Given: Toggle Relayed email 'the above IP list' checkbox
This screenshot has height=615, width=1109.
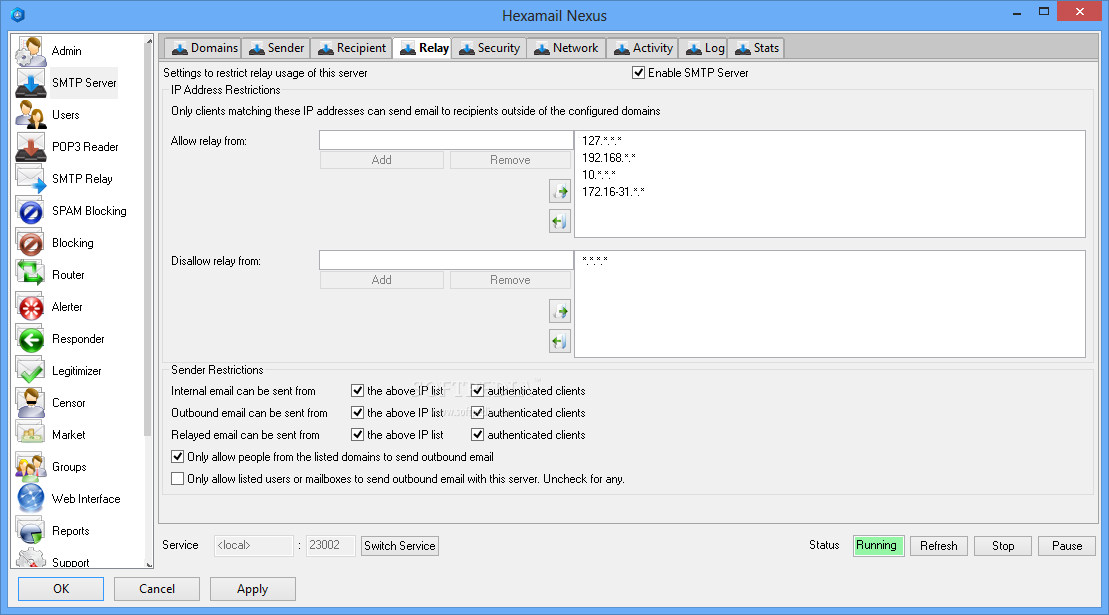Looking at the screenshot, I should tap(357, 435).
